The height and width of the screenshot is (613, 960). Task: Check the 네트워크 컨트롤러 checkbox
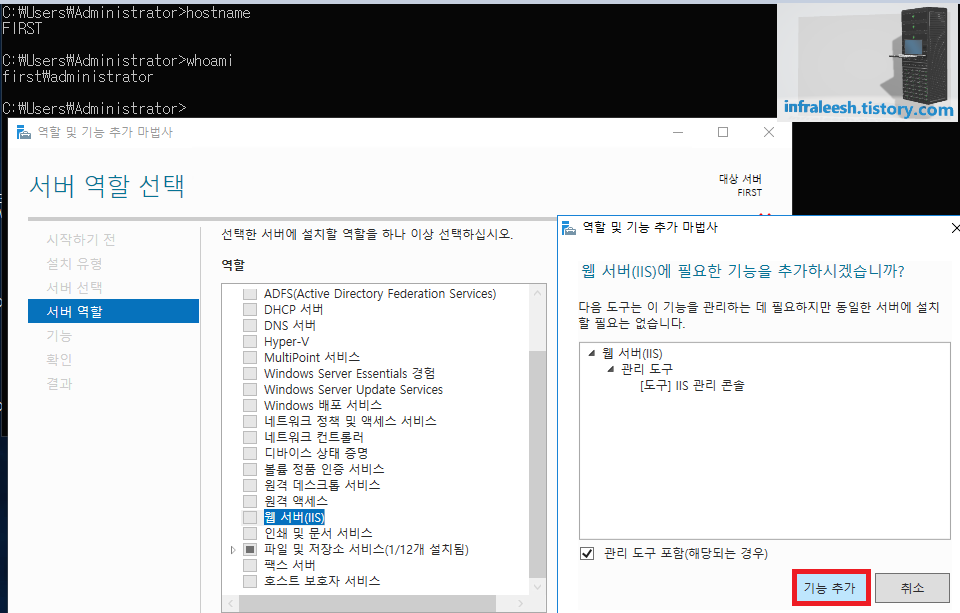point(250,437)
